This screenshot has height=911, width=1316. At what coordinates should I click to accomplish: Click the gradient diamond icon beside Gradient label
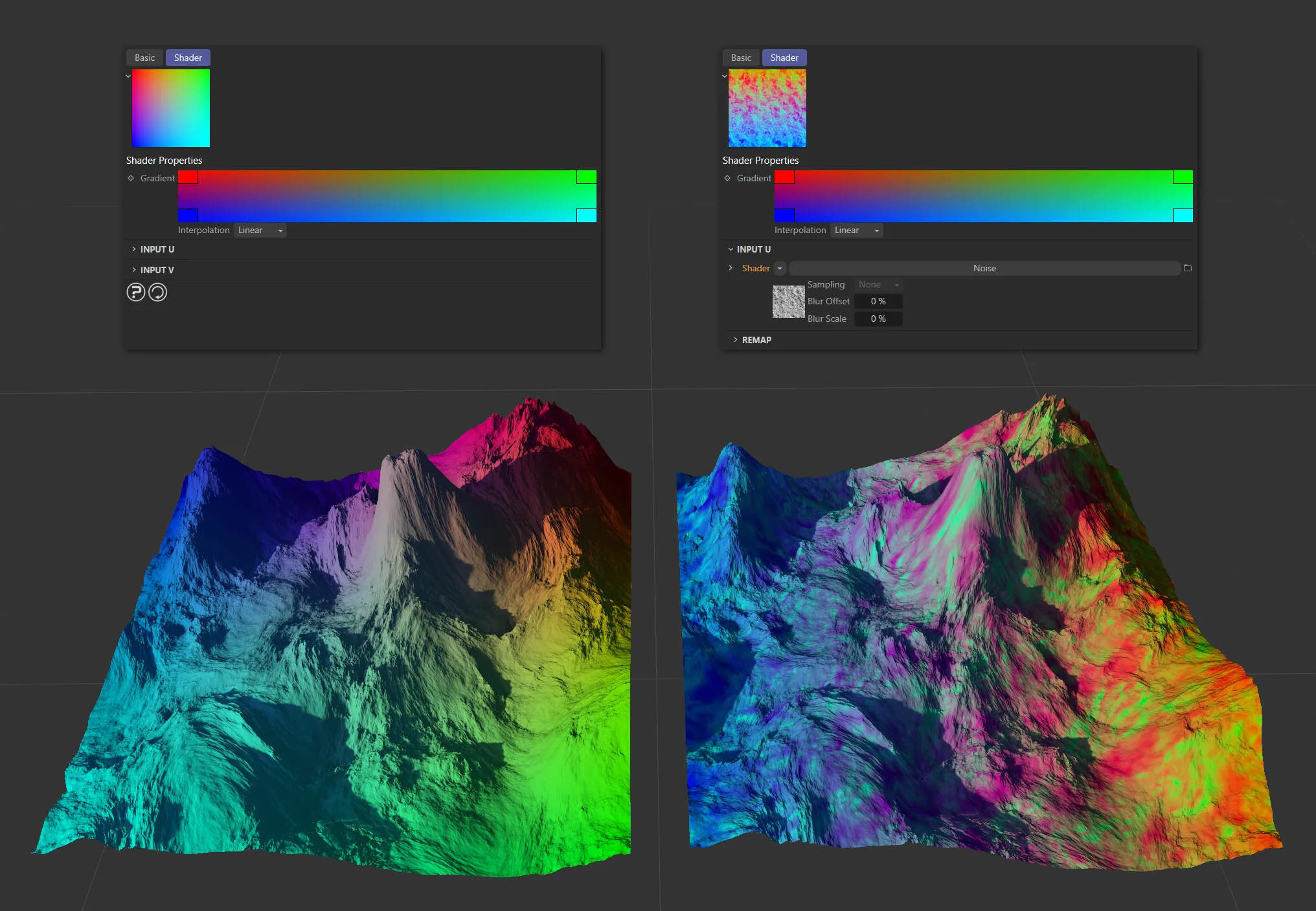tap(131, 178)
